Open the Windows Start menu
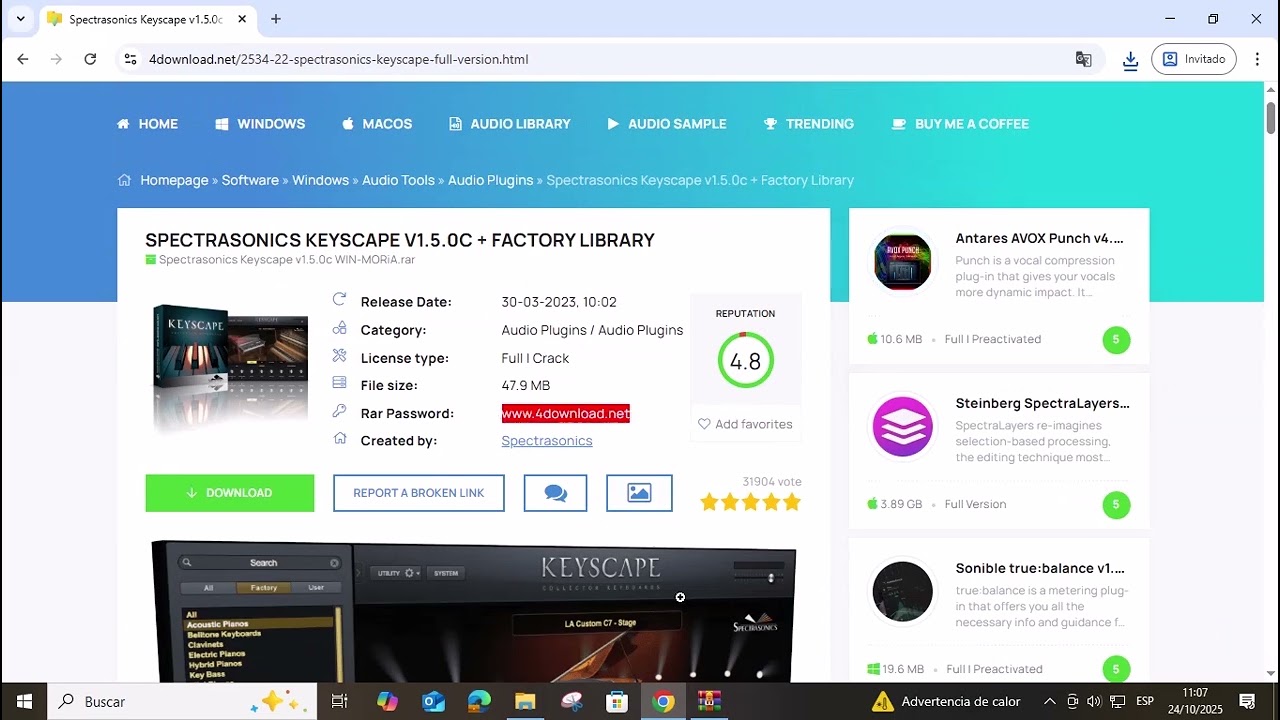Screen dimensions: 1280x720 [24, 701]
